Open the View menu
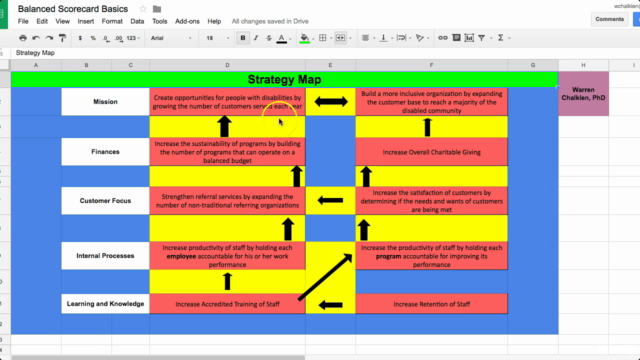 pos(62,21)
